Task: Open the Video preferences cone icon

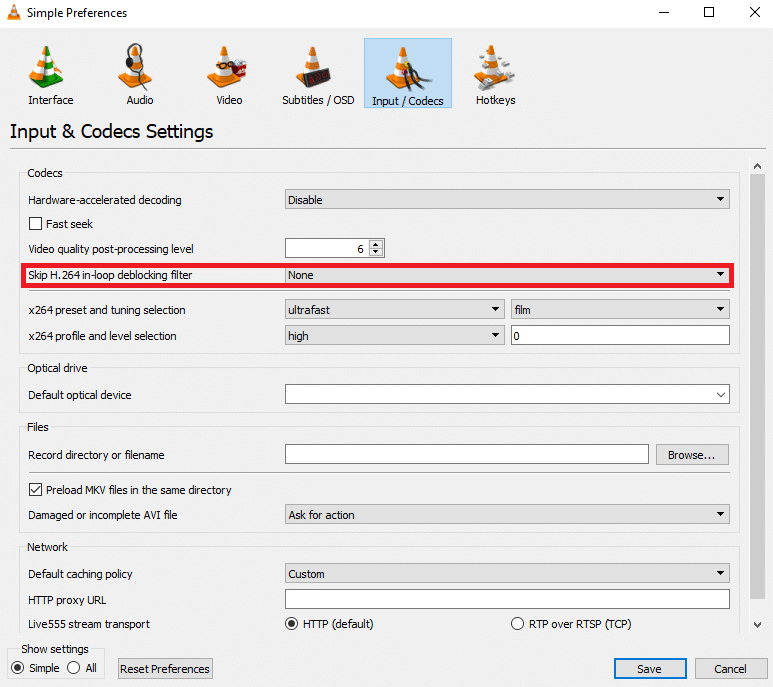Action: coord(226,68)
